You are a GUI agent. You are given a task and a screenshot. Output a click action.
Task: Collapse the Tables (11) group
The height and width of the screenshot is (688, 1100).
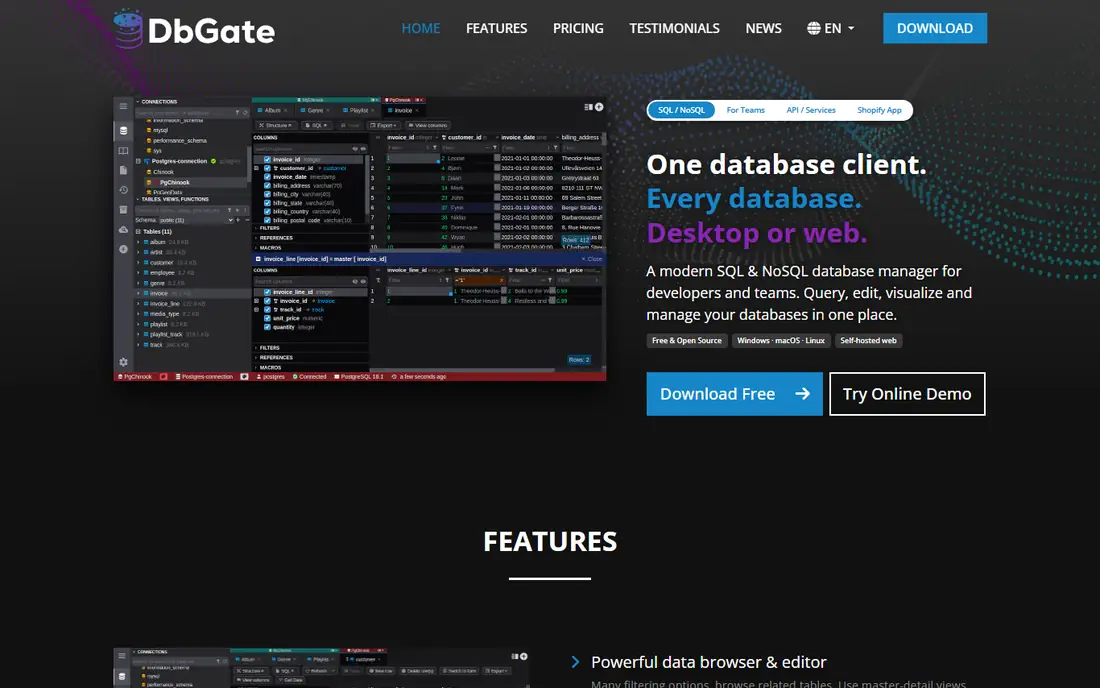[x=138, y=231]
